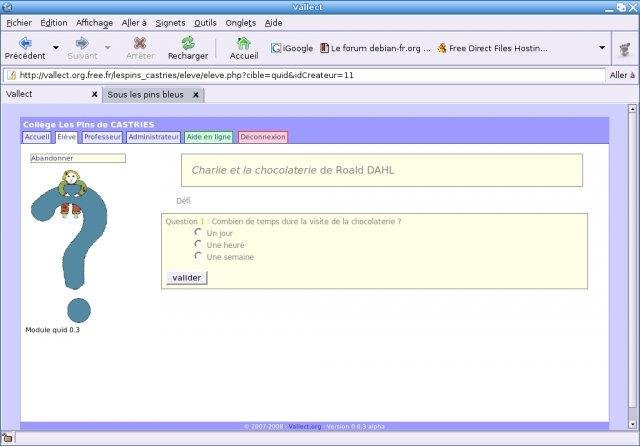Open the Aide menu
The image size is (640, 446).
[273, 23]
